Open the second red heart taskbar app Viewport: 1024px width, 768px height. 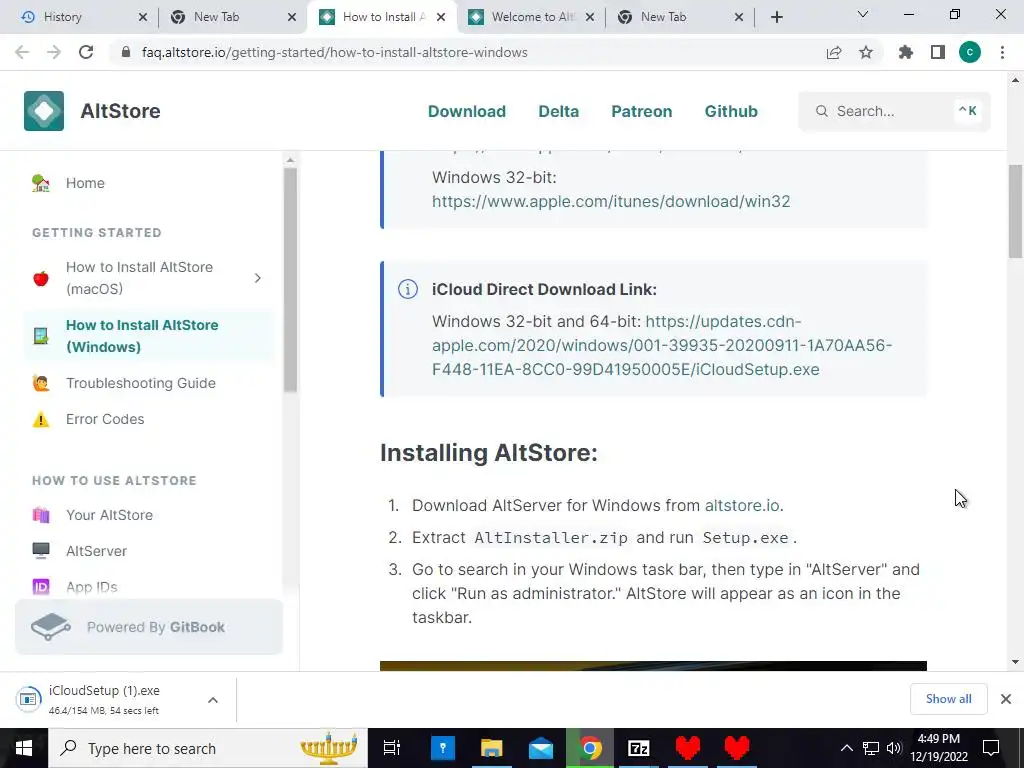[737, 748]
